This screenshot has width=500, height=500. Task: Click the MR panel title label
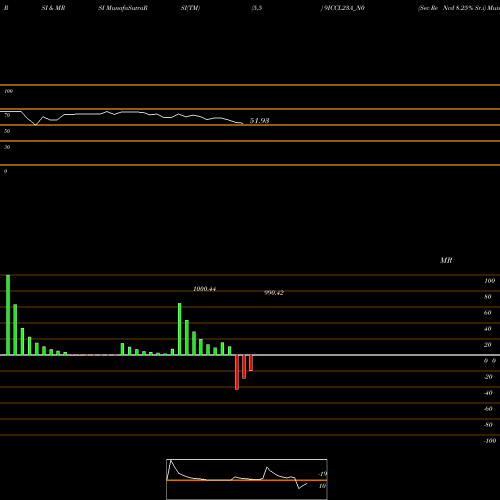(x=446, y=260)
